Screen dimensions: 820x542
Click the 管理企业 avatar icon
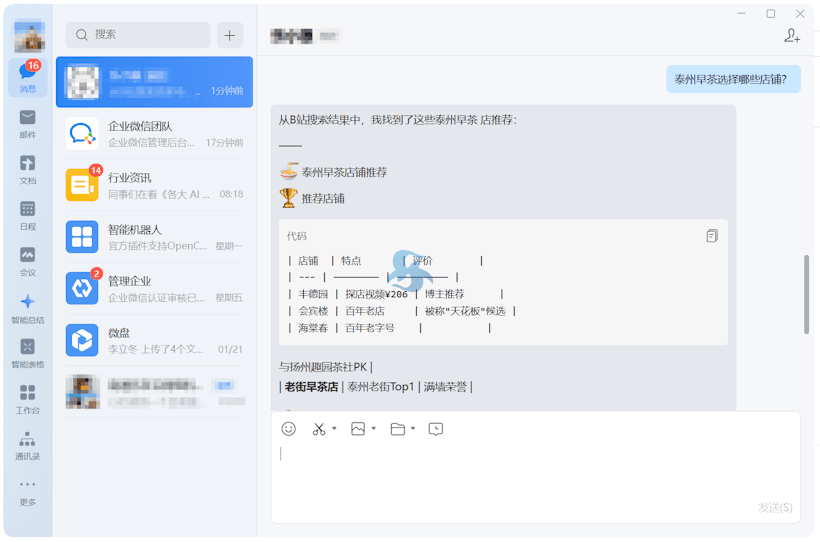(82, 288)
